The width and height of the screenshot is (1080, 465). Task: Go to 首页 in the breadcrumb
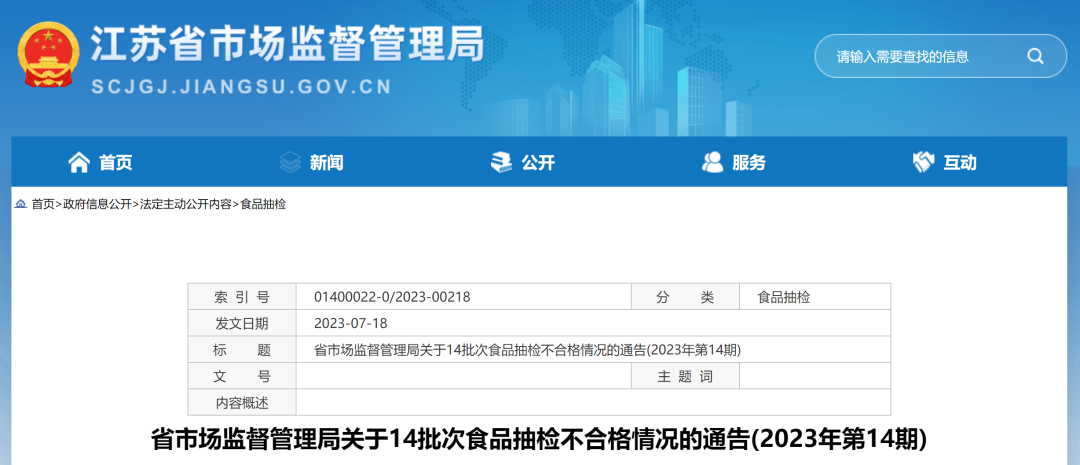[x=43, y=204]
